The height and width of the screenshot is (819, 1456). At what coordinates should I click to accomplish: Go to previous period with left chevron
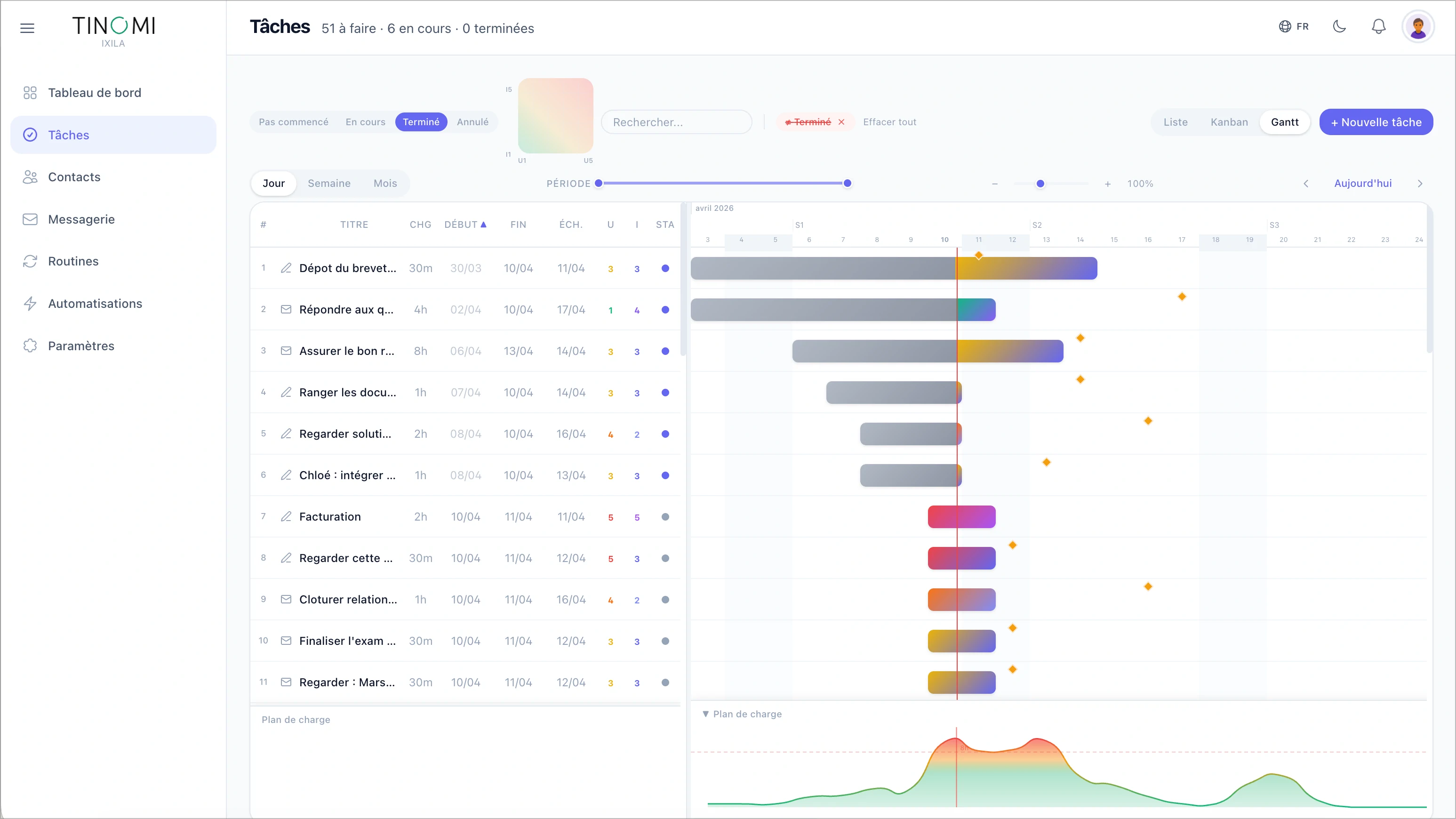[1306, 184]
